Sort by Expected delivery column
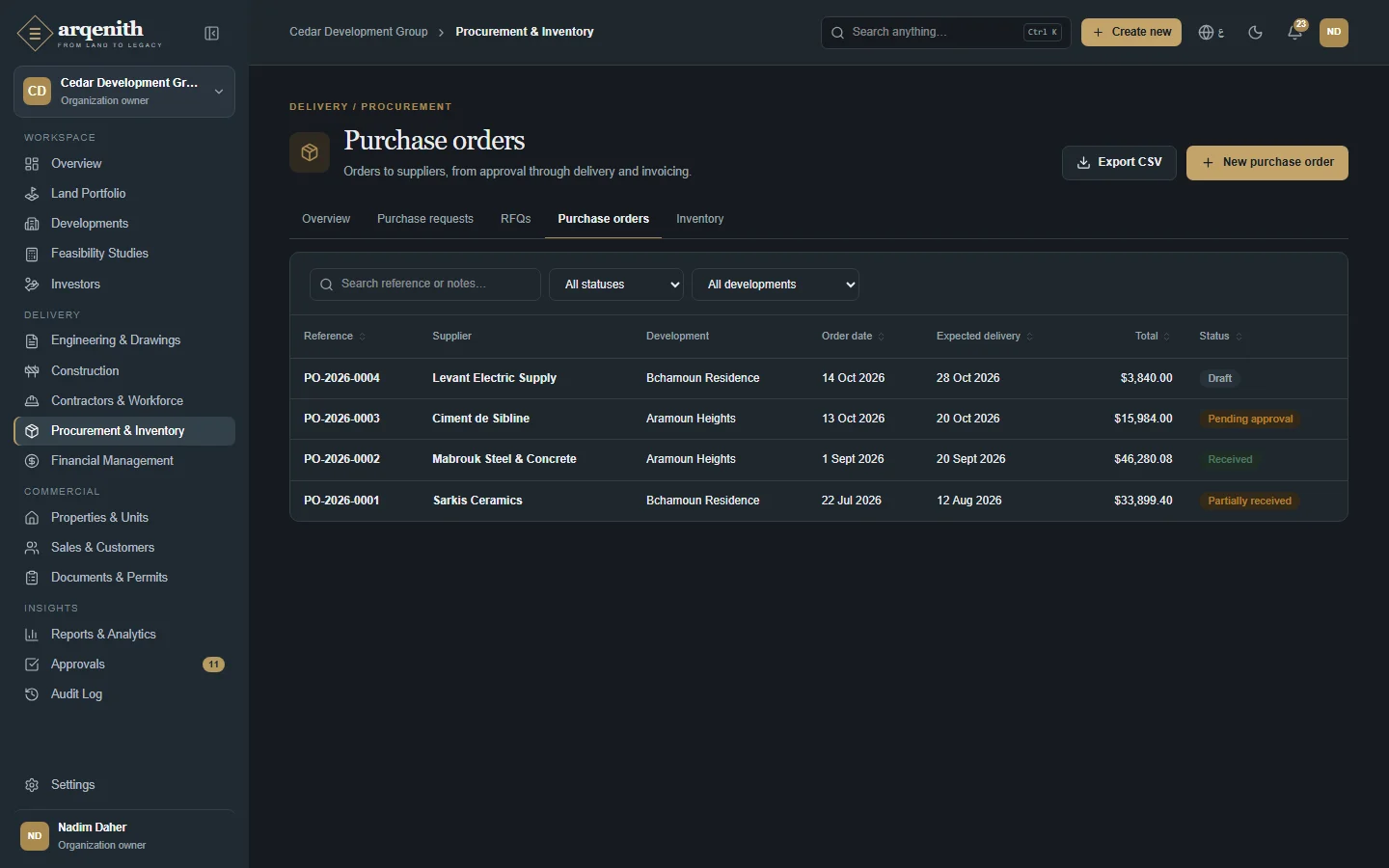Screen dimensions: 1389x868 (x=984, y=337)
